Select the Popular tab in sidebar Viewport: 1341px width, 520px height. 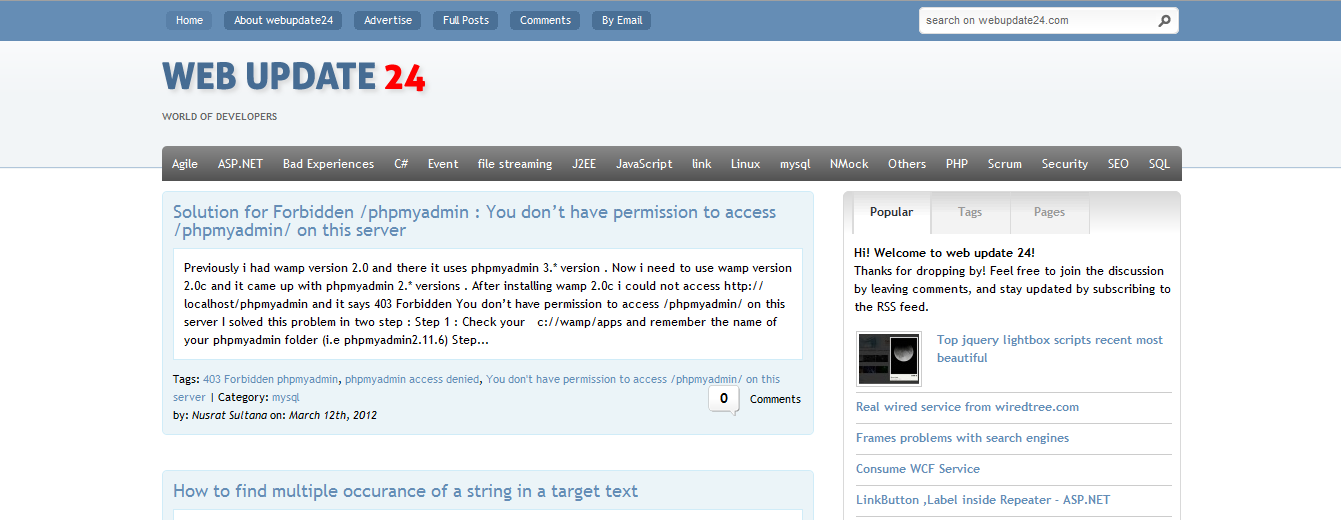[x=891, y=212]
